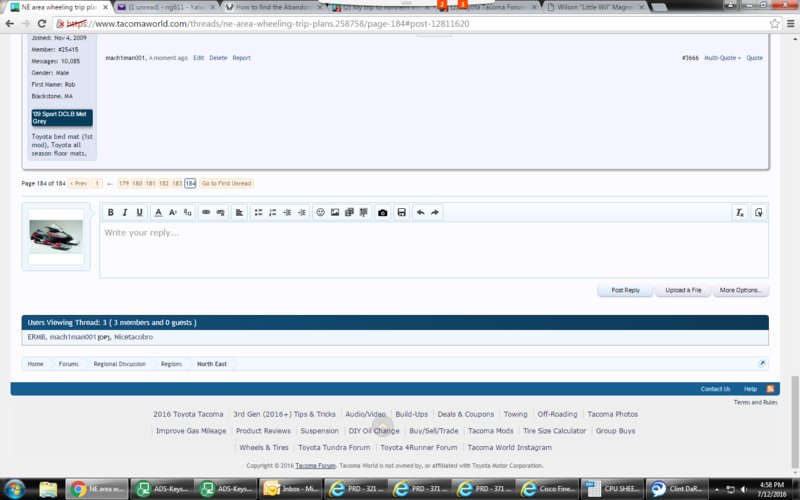Open the RSS feed icon
The width and height of the screenshot is (800, 500).
[x=770, y=389]
